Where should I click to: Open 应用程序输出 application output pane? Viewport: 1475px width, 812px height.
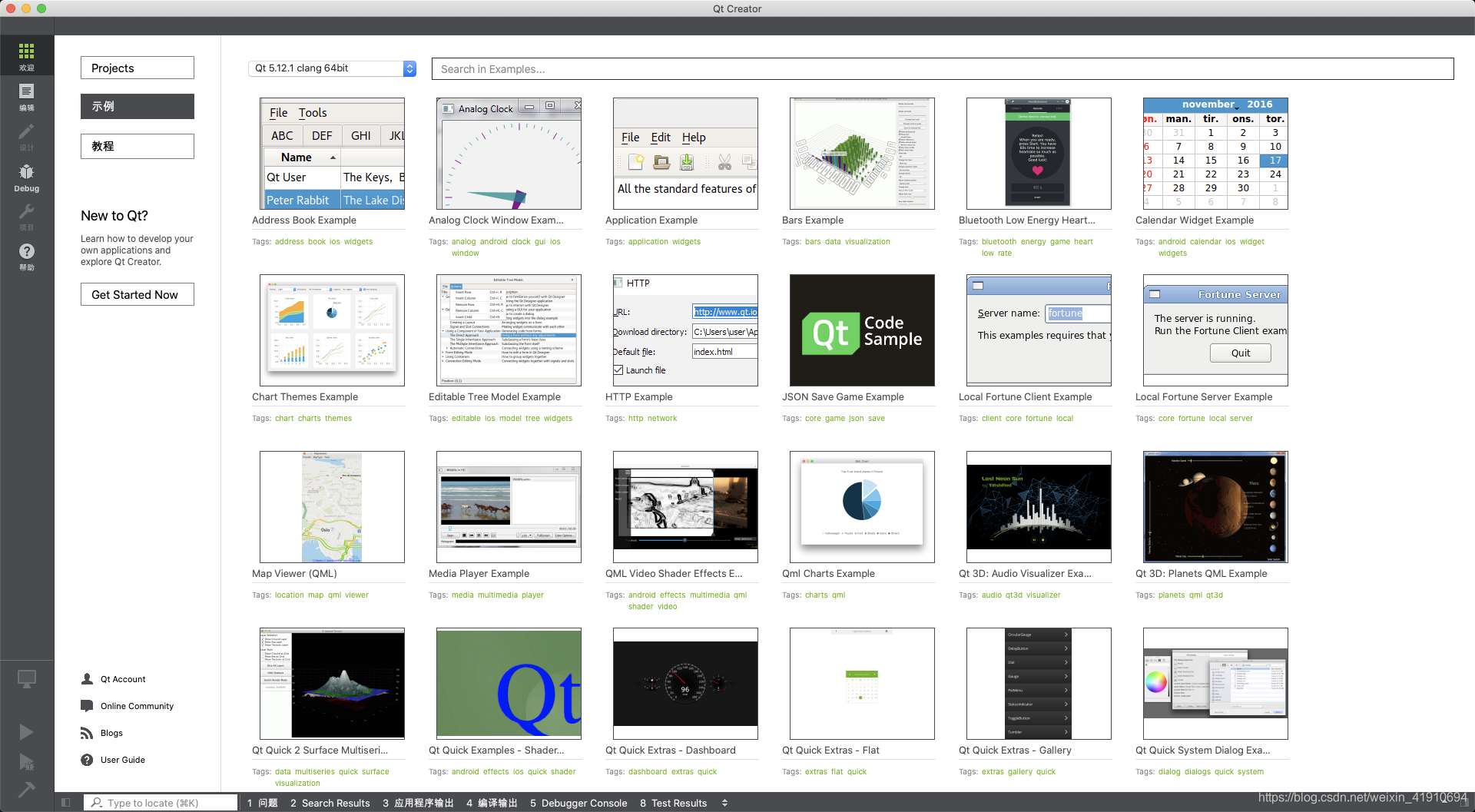(418, 803)
